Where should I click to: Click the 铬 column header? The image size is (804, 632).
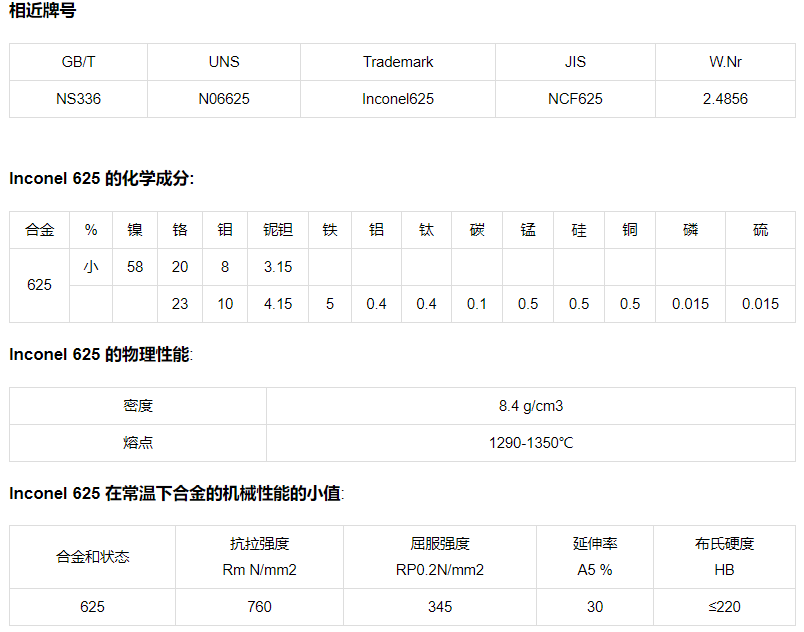[180, 230]
